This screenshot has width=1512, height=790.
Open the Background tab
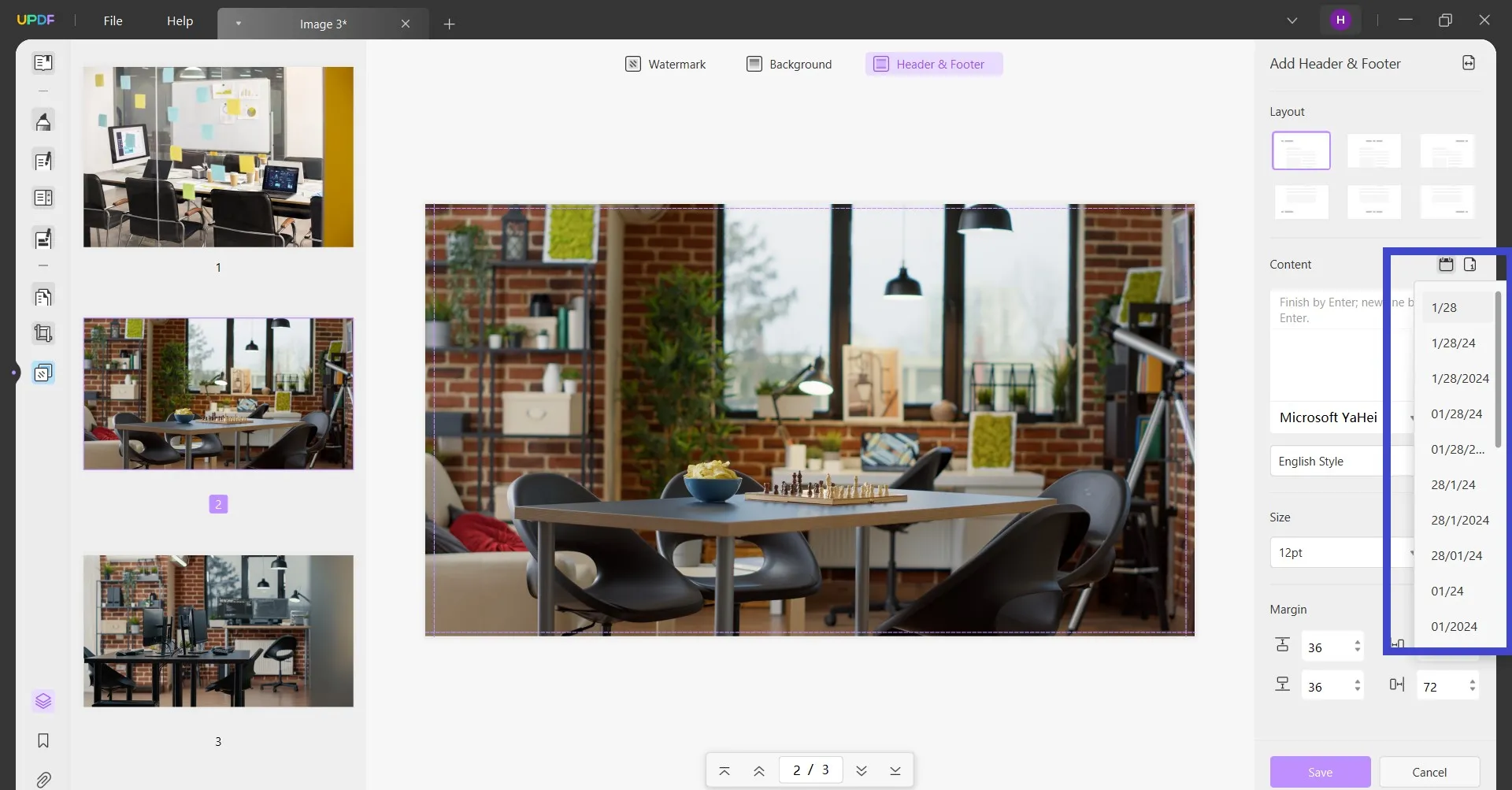pos(789,65)
